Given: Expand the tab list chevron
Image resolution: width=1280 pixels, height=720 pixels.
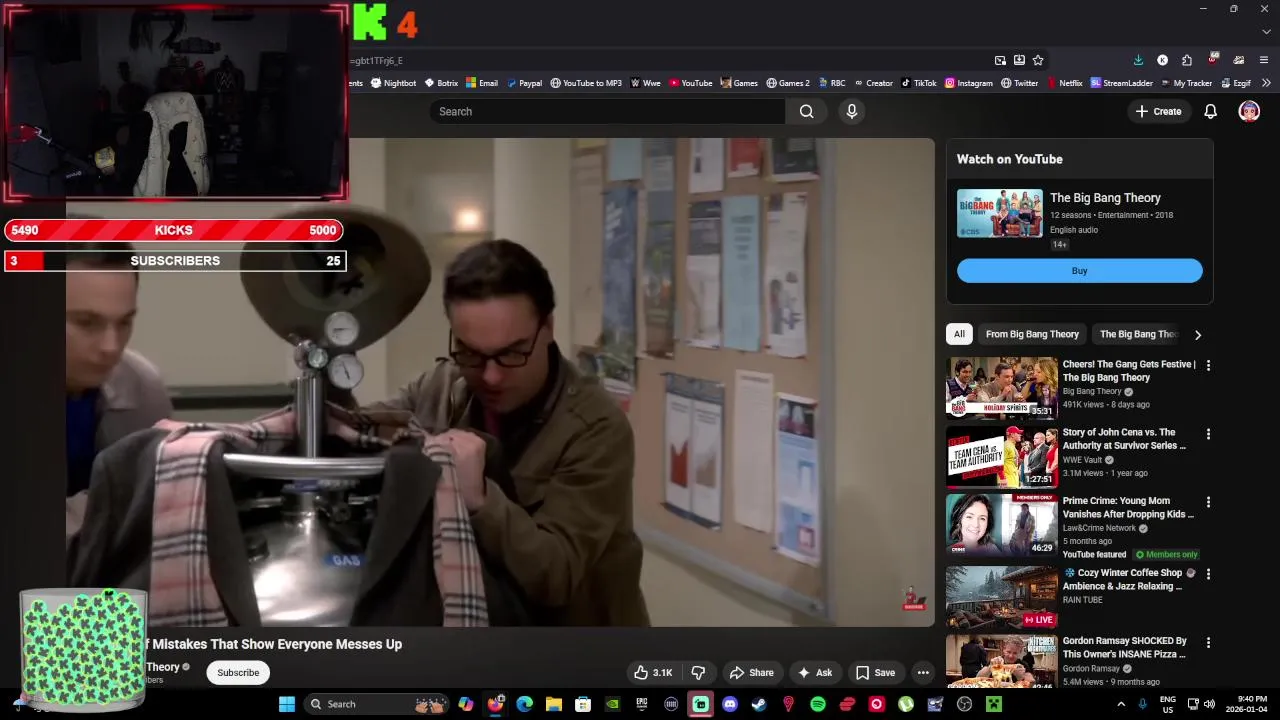Looking at the screenshot, I should [1266, 31].
